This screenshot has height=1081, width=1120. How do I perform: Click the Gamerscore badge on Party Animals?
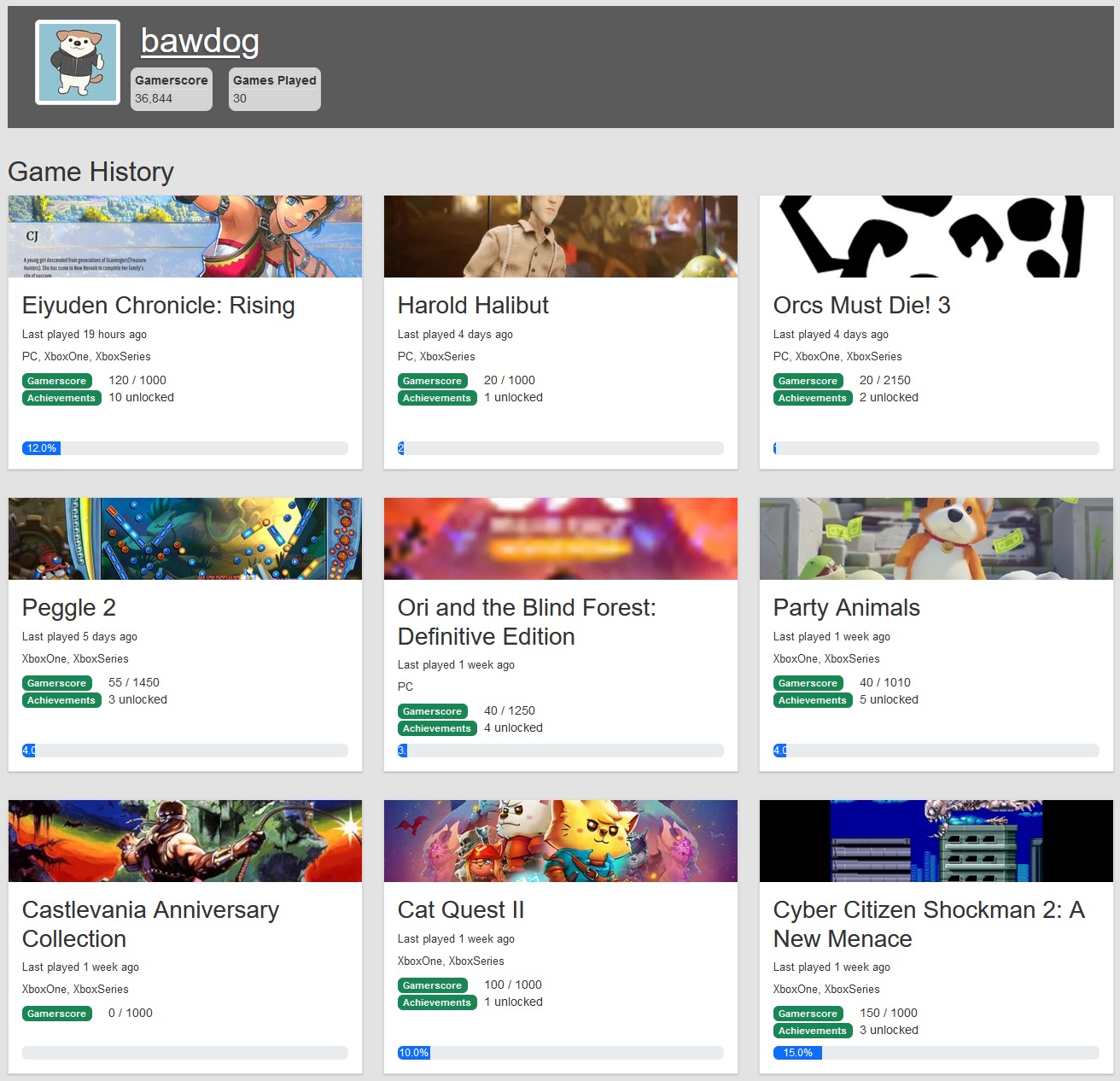pos(808,683)
